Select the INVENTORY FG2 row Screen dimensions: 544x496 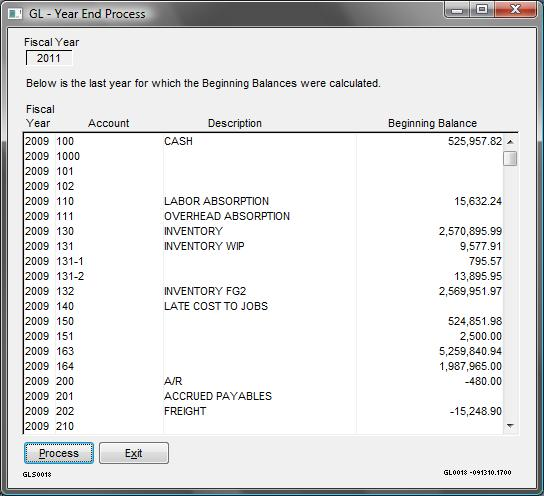[x=263, y=291]
